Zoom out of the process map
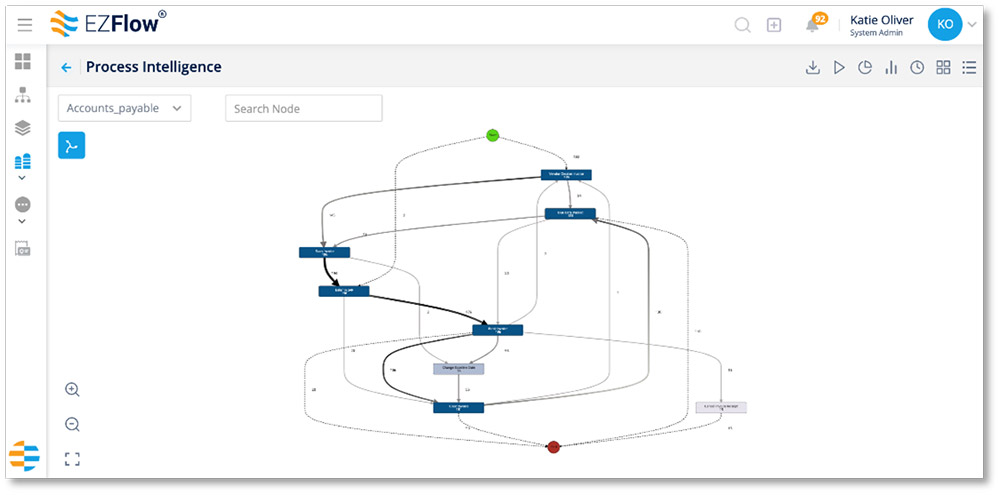Viewport: 1000px width, 495px height. [x=72, y=424]
